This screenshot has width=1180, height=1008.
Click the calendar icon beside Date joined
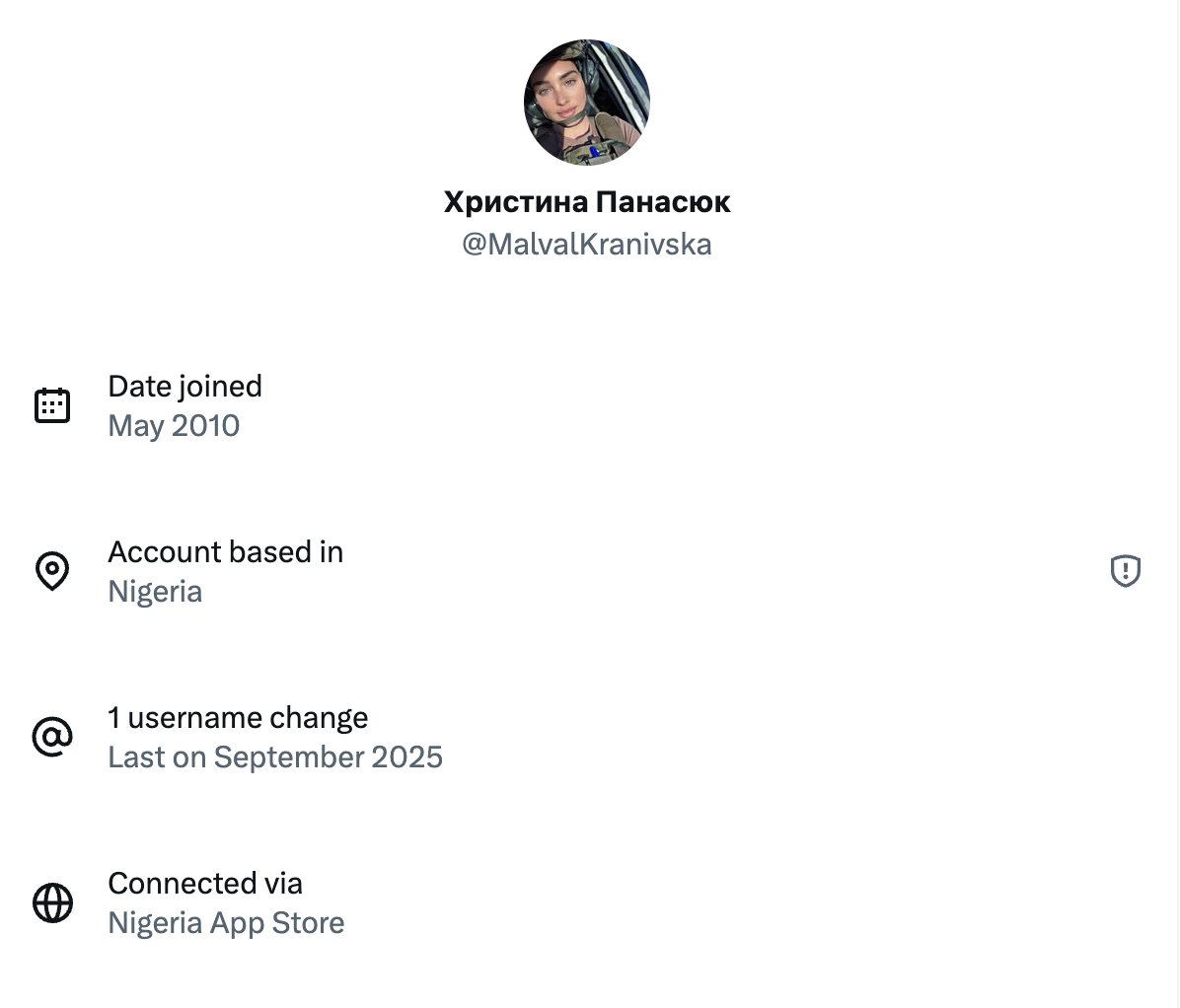point(52,405)
